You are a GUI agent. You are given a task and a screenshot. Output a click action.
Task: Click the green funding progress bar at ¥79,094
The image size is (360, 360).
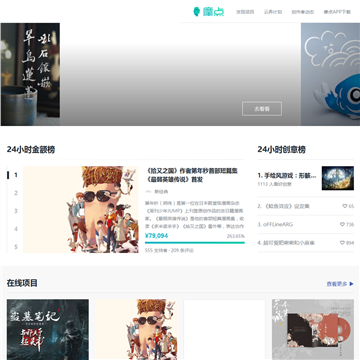click(195, 243)
